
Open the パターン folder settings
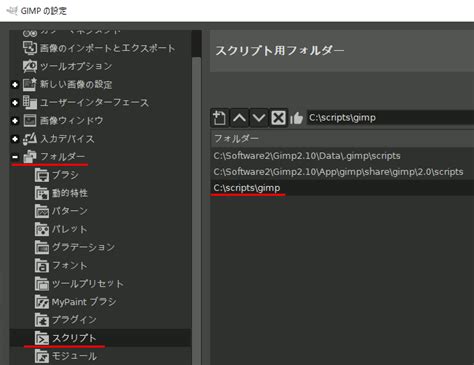pyautogui.click(x=70, y=211)
